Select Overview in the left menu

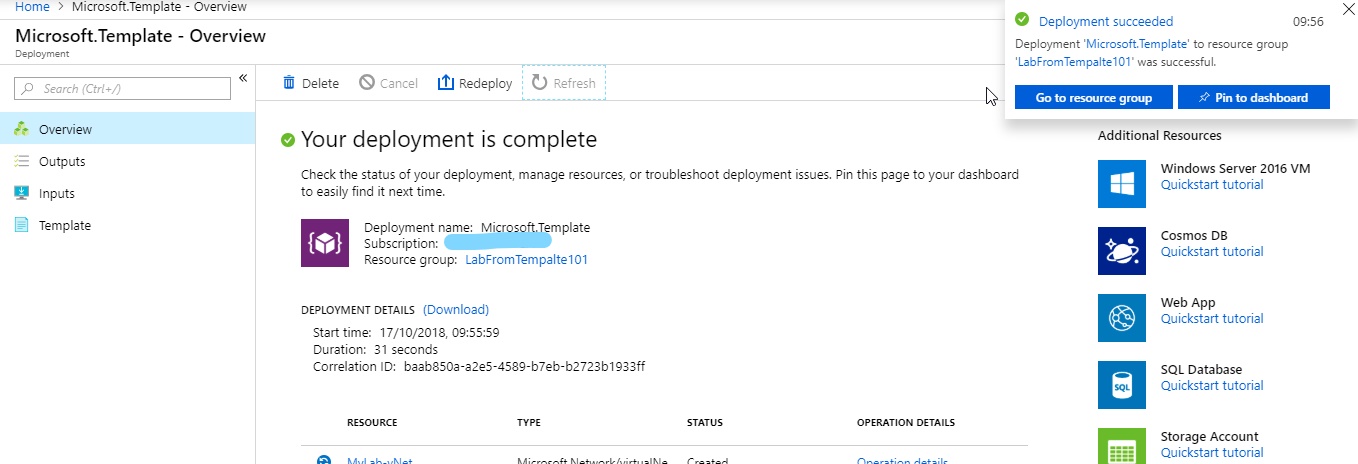point(128,129)
